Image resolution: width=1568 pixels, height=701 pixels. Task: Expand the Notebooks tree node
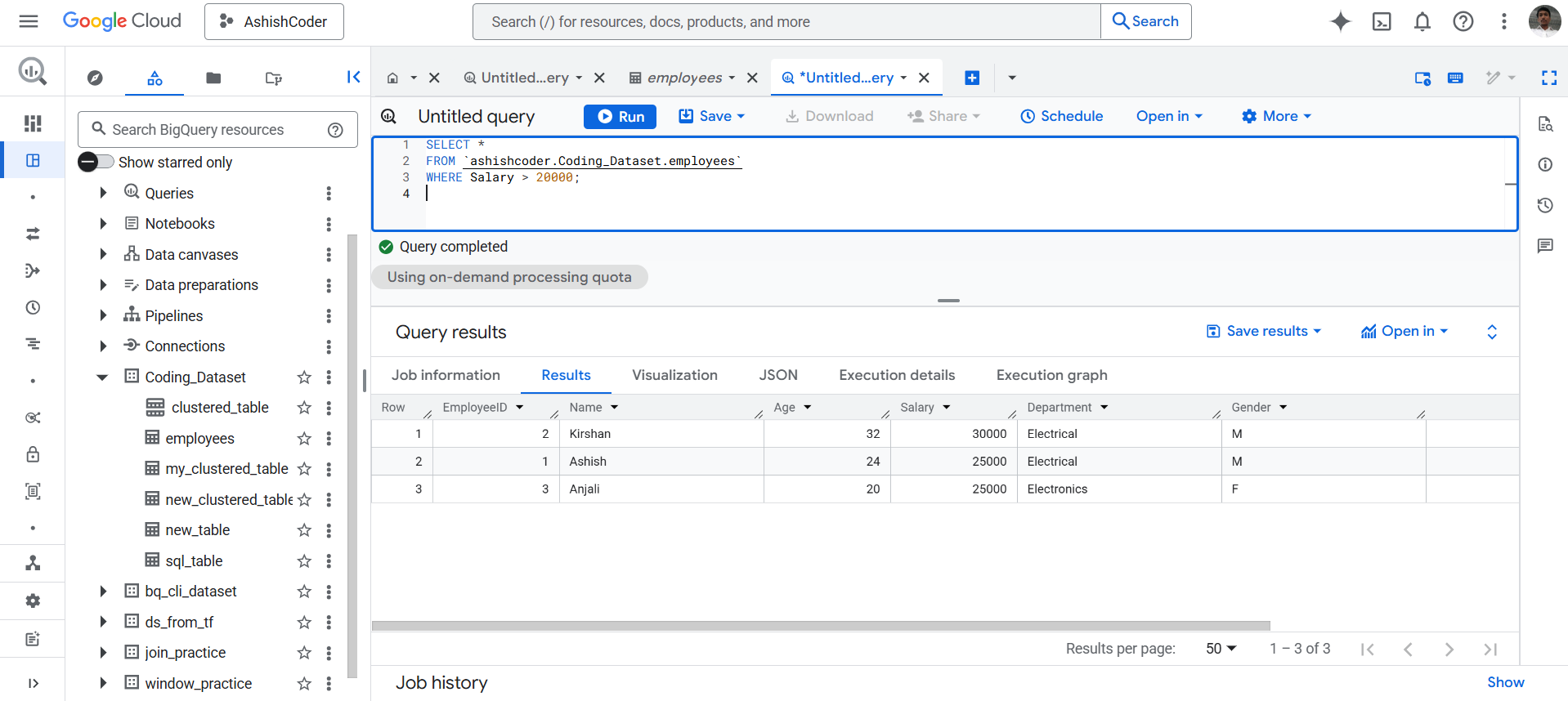103,224
